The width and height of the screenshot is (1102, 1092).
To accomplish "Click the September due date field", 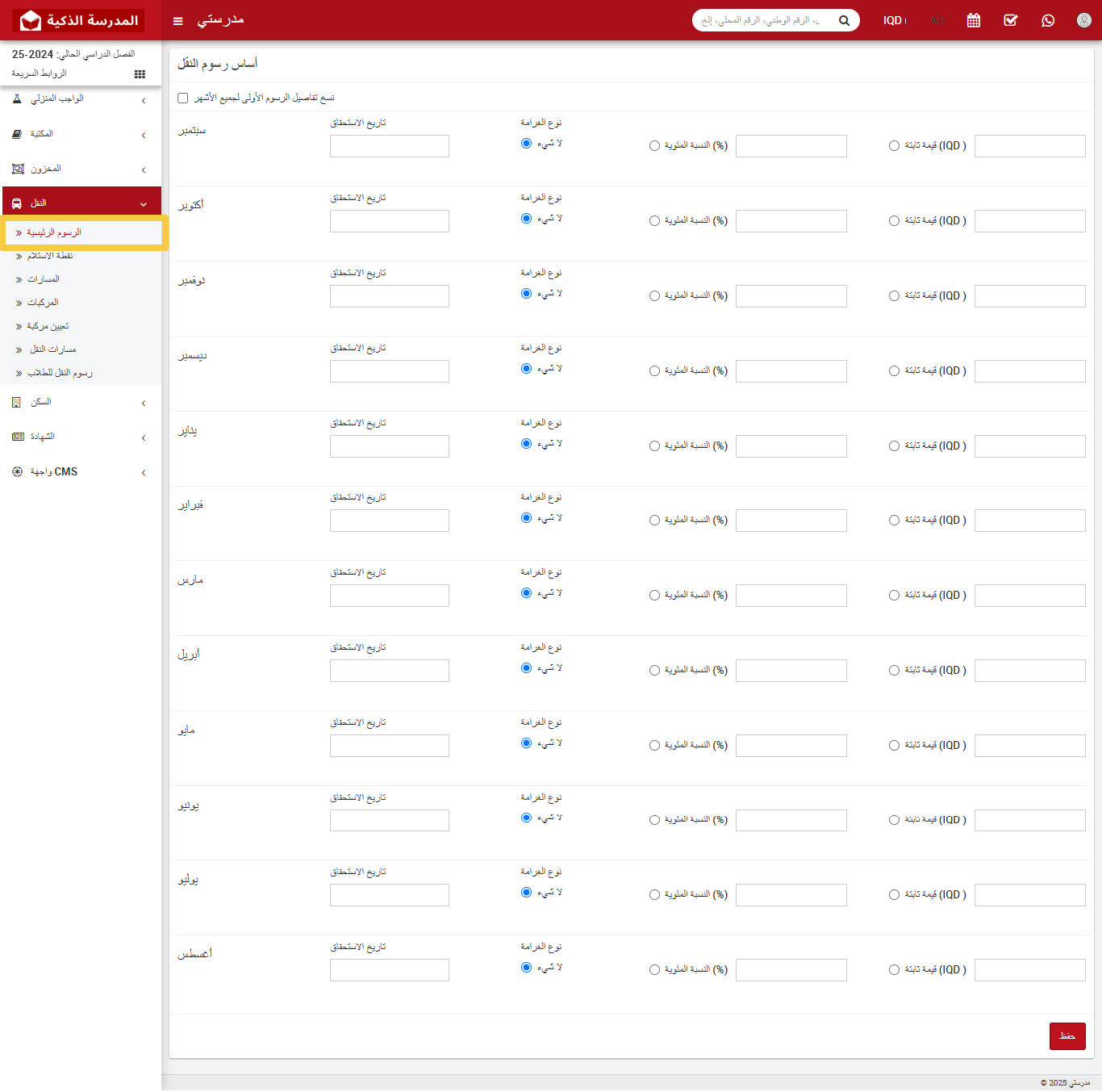I will (389, 146).
